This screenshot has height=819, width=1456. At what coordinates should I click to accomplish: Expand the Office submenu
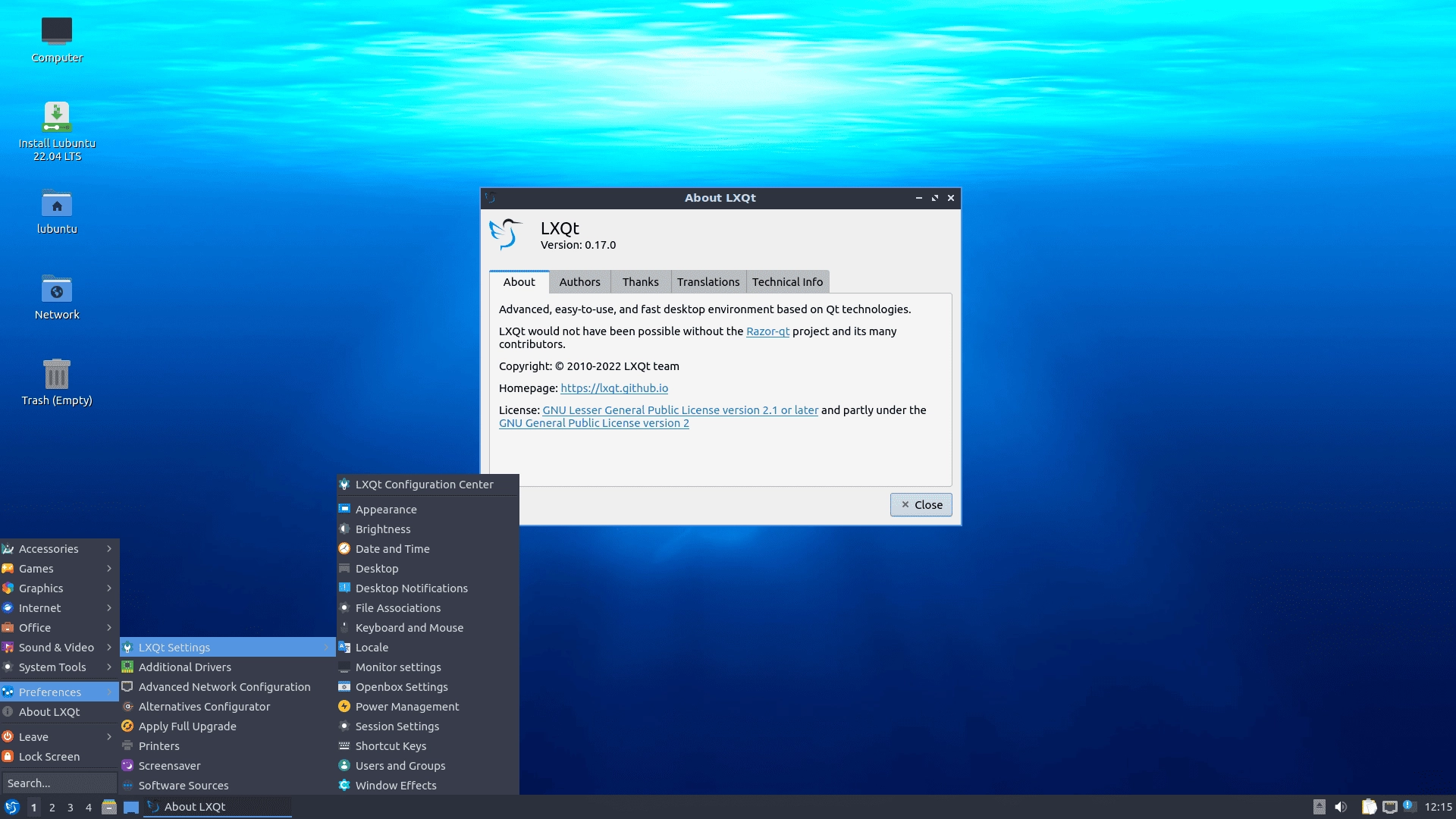59,627
